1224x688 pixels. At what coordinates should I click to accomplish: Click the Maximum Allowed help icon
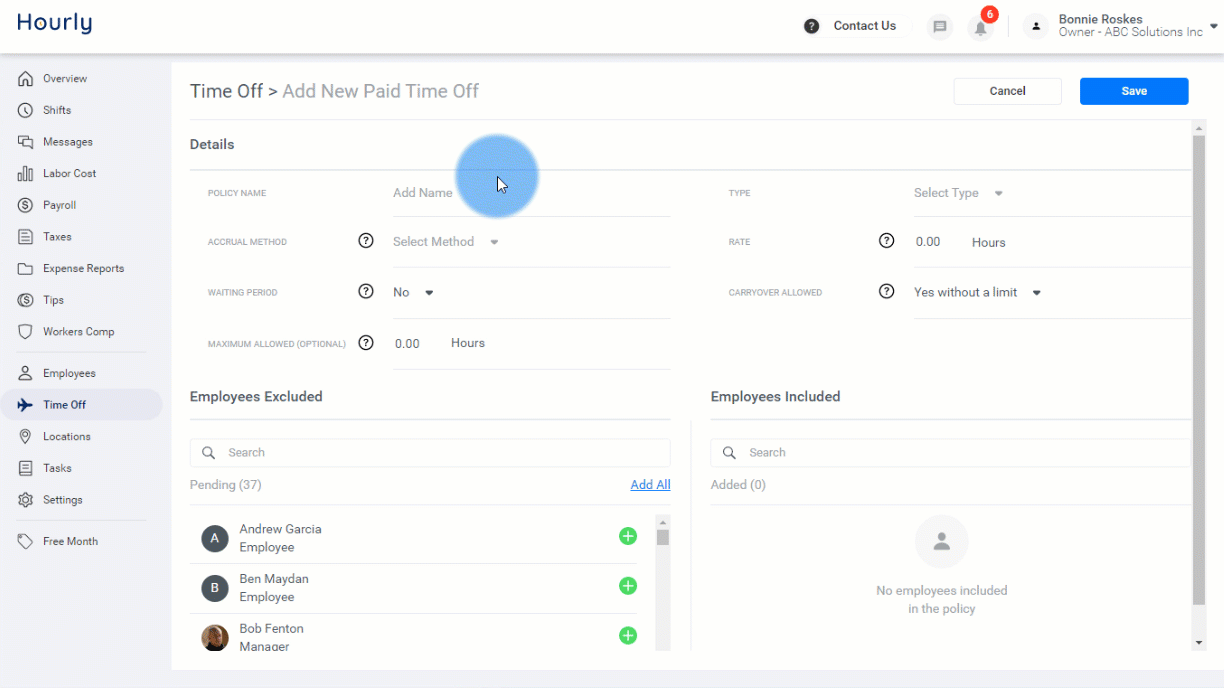coord(366,343)
